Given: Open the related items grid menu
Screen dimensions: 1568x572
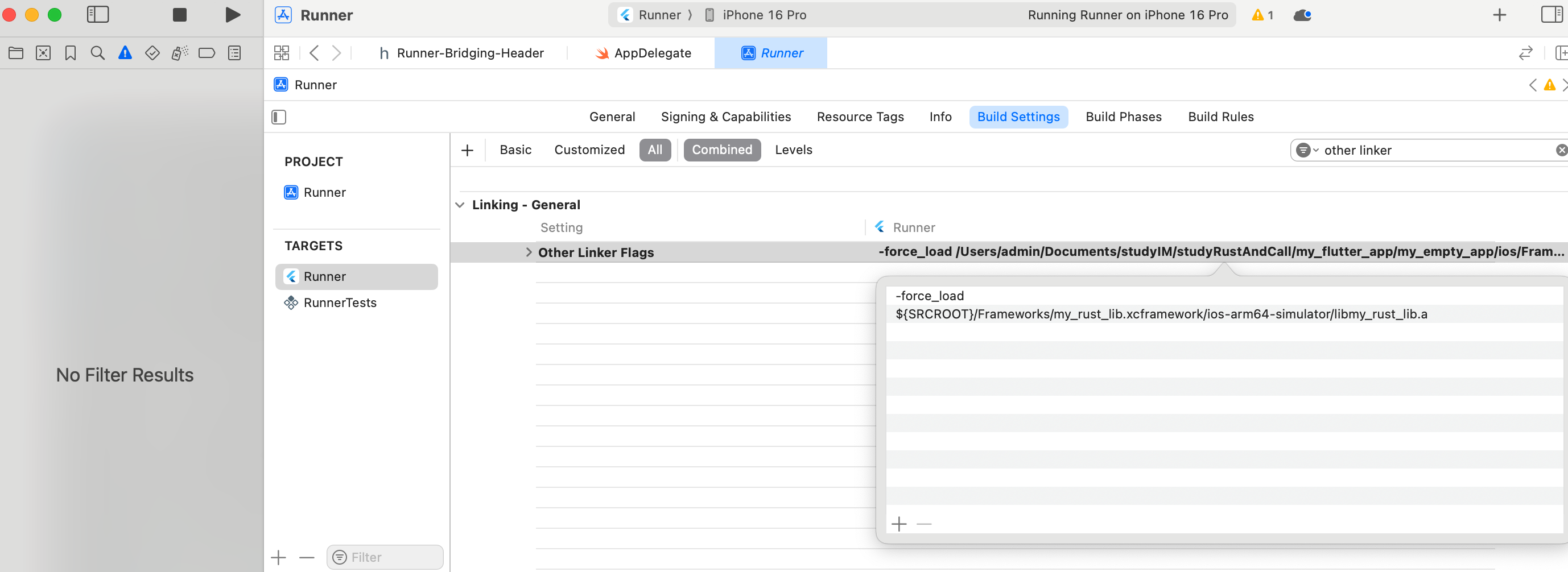Looking at the screenshot, I should [281, 53].
